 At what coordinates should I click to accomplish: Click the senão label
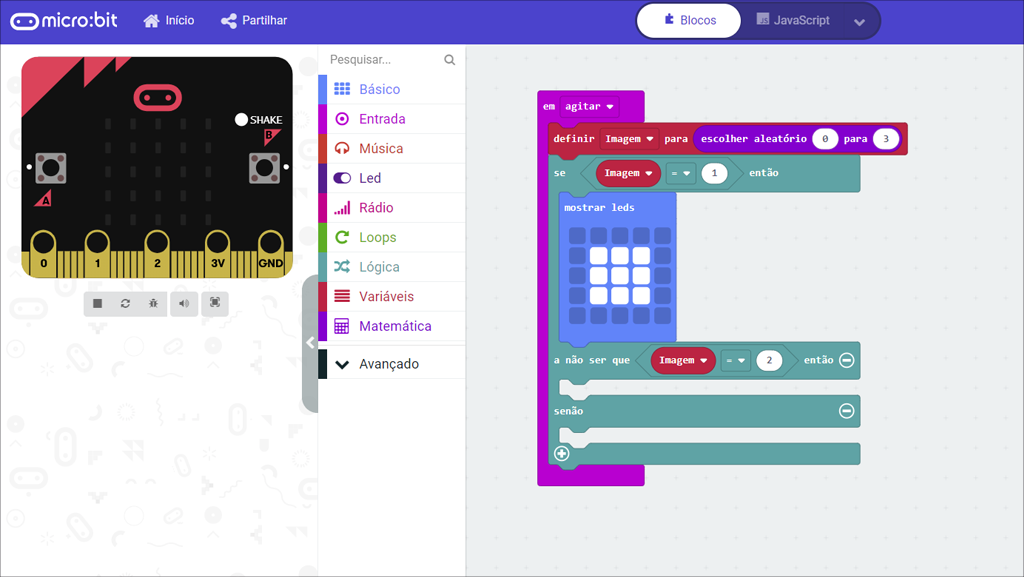click(x=568, y=411)
